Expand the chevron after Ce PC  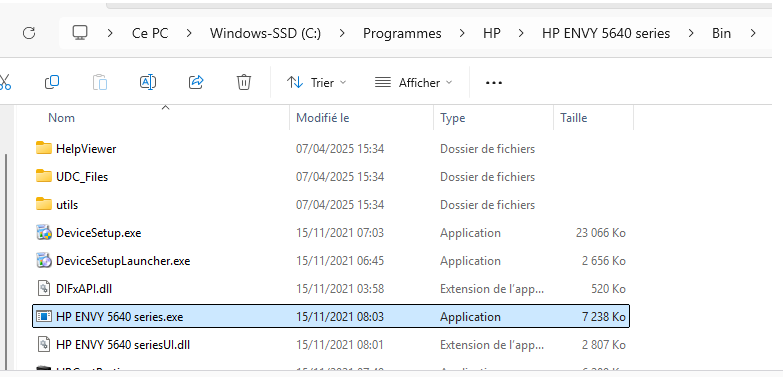pos(189,33)
